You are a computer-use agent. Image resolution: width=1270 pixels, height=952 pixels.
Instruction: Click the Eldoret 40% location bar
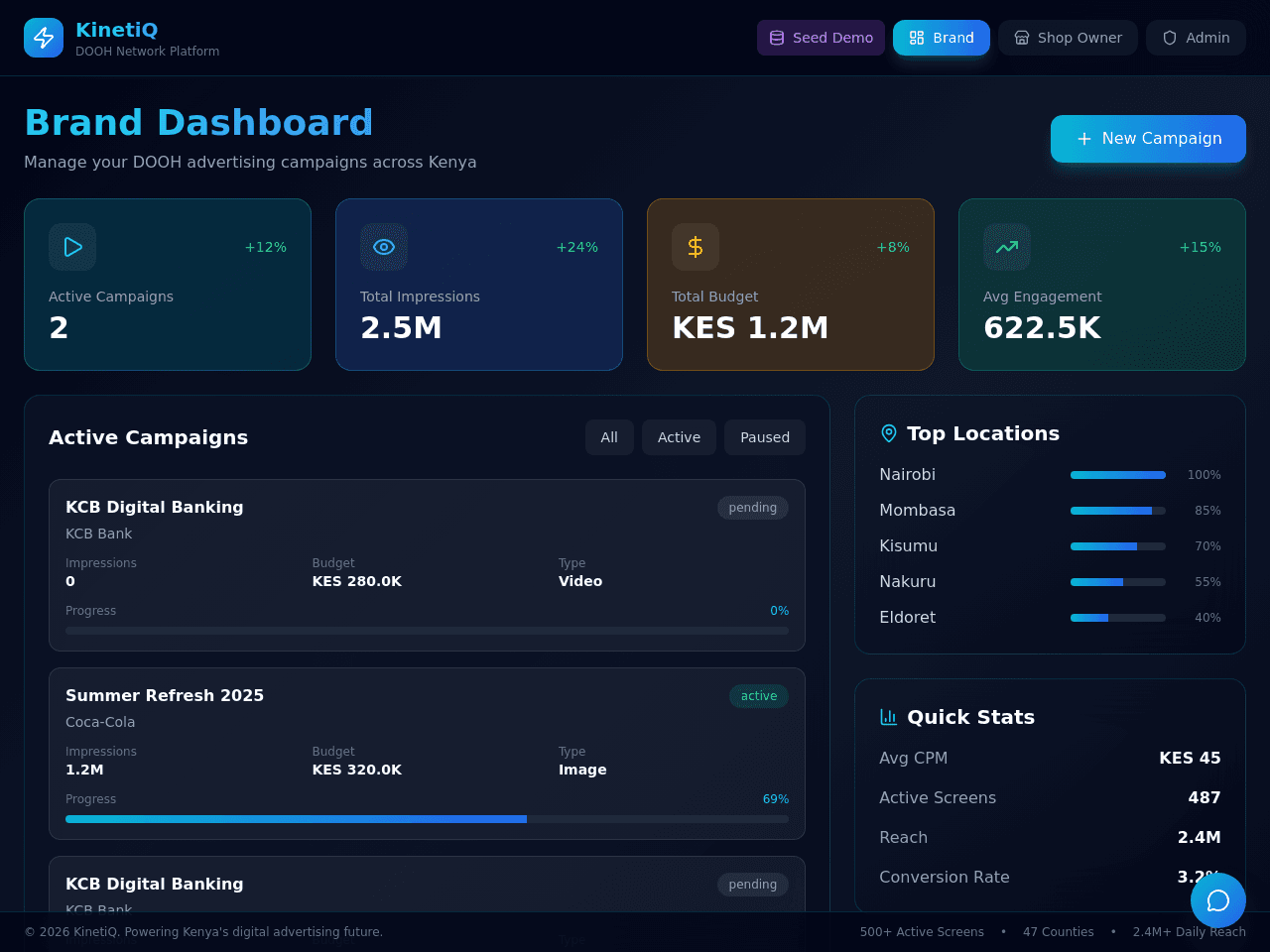pos(1118,618)
